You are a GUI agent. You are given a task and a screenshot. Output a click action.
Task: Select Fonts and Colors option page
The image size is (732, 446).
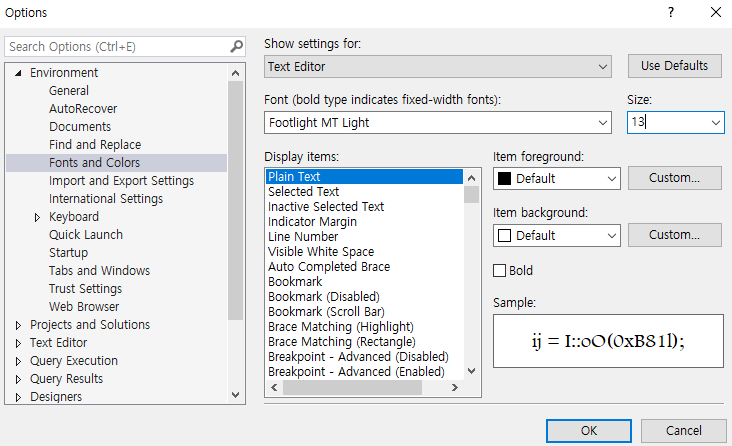(94, 163)
